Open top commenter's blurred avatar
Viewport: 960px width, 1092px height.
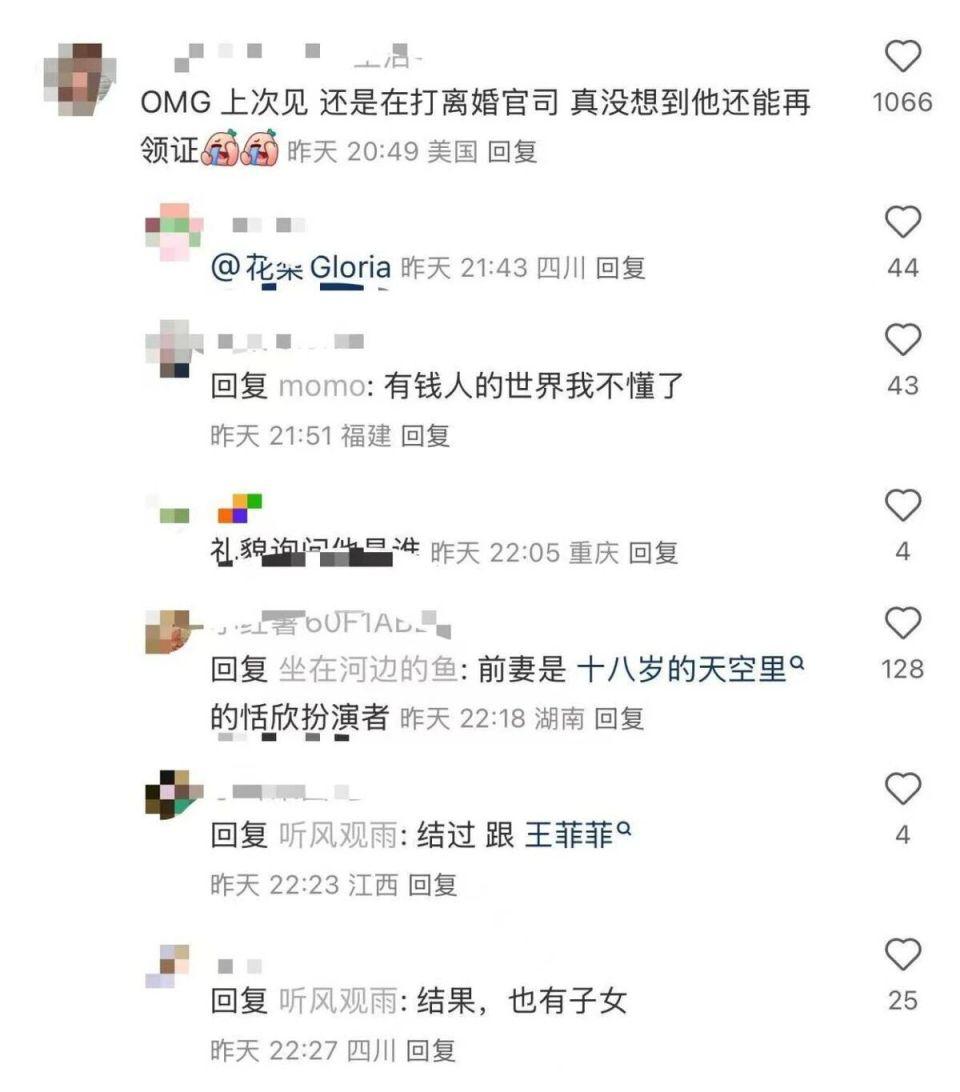78,79
